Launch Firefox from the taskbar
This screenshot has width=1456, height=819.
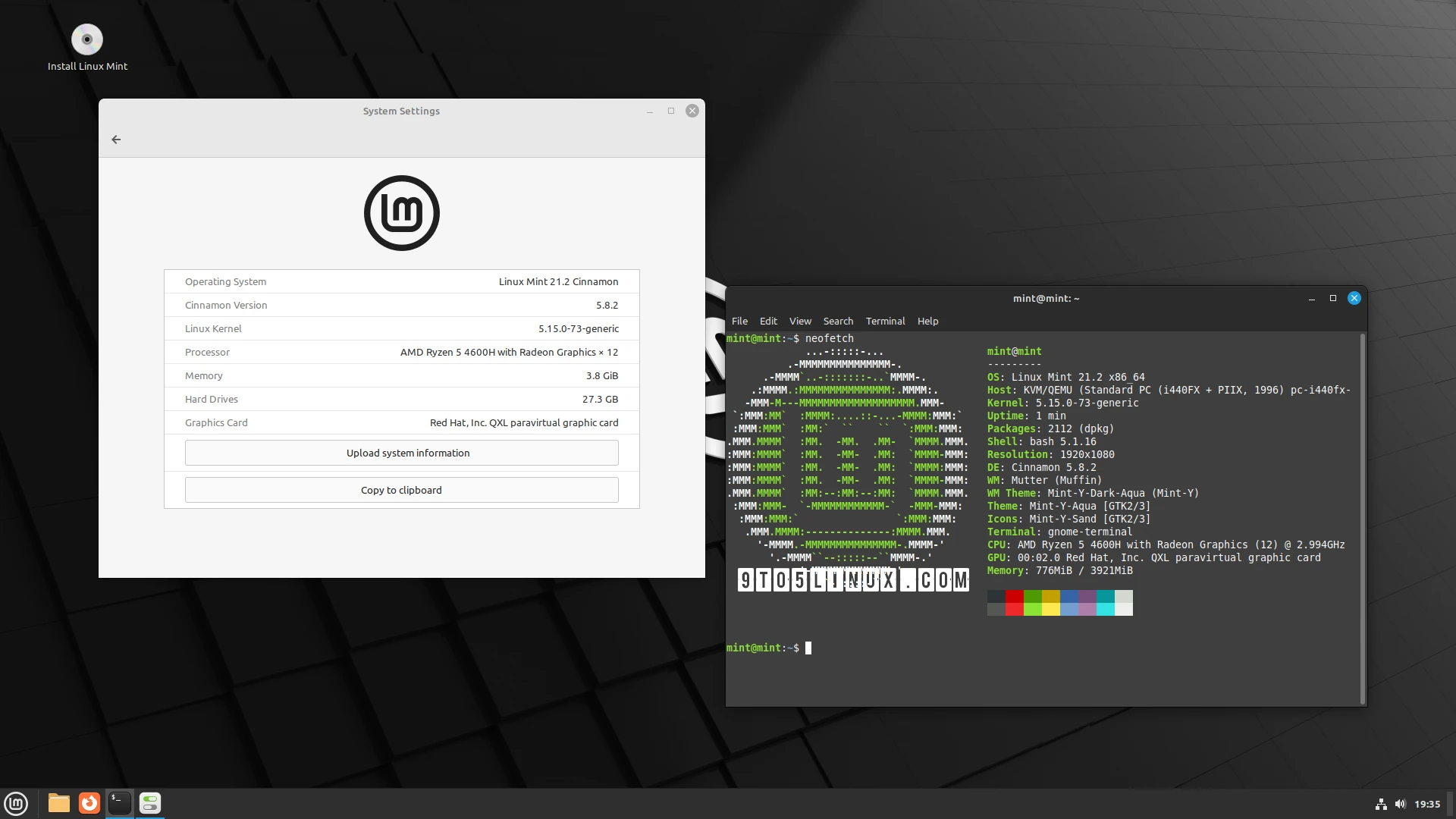[x=89, y=803]
